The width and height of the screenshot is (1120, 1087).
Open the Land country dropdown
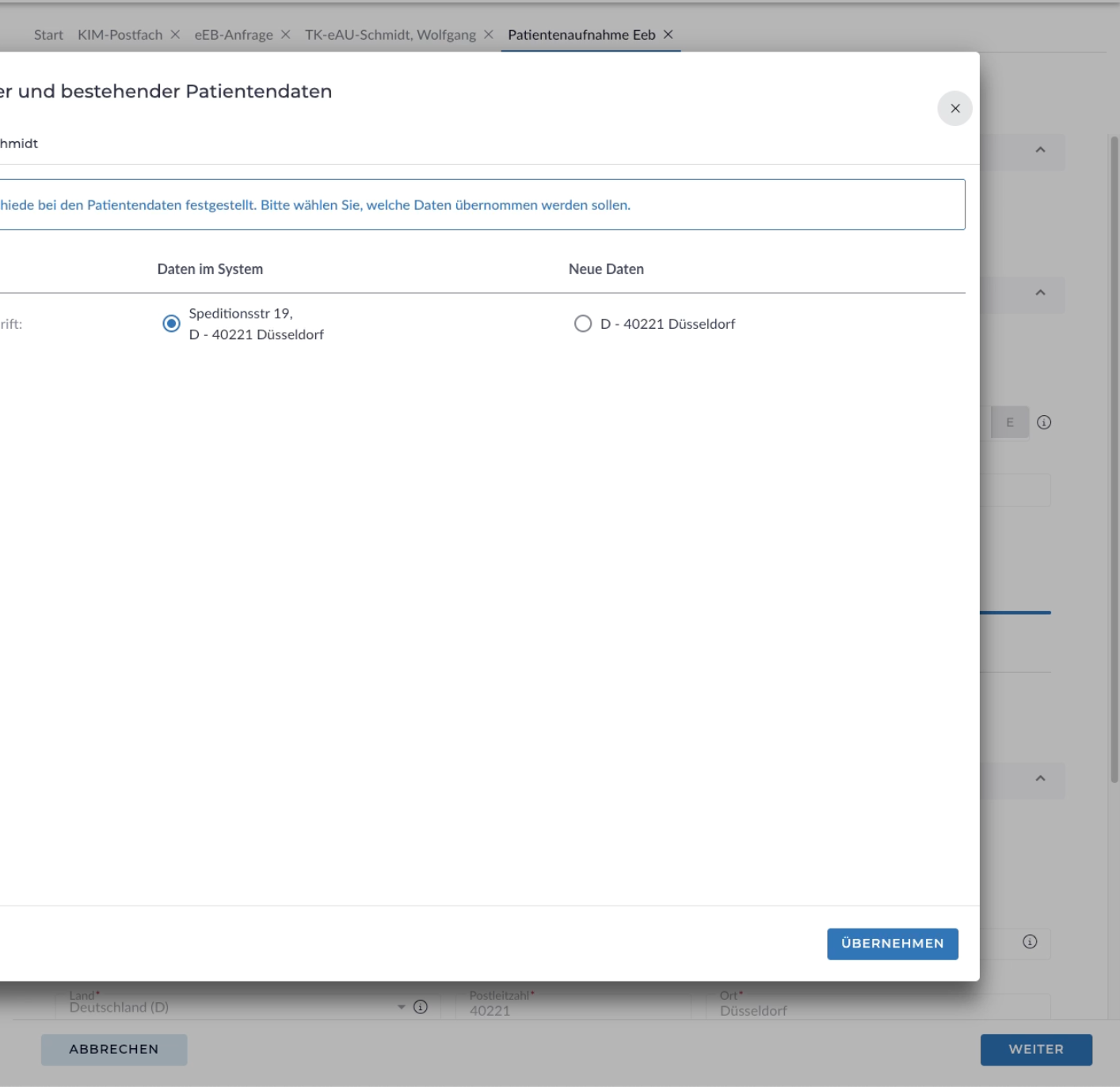[x=401, y=1007]
